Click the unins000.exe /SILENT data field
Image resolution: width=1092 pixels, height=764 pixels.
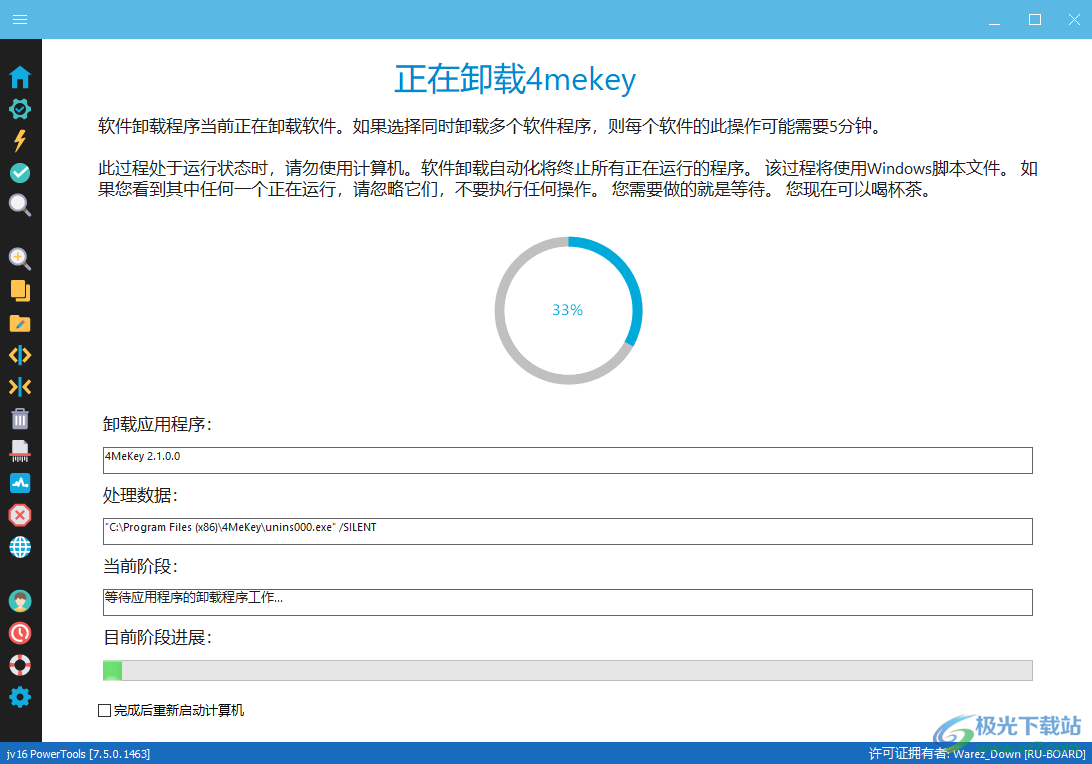568,531
